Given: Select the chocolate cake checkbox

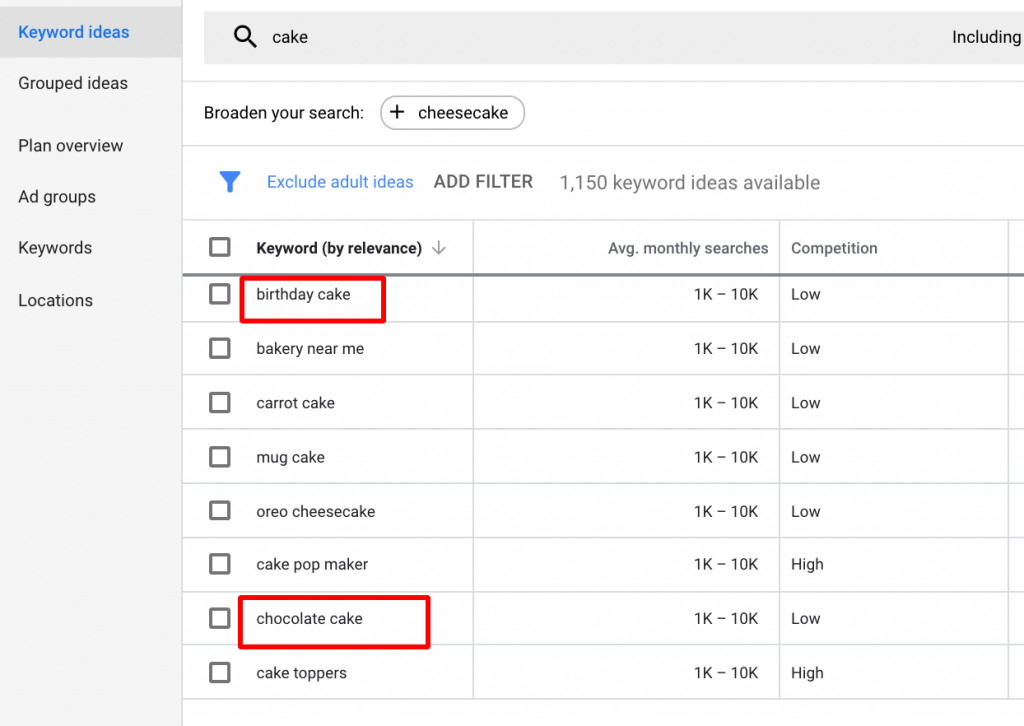Looking at the screenshot, I should coord(220,618).
